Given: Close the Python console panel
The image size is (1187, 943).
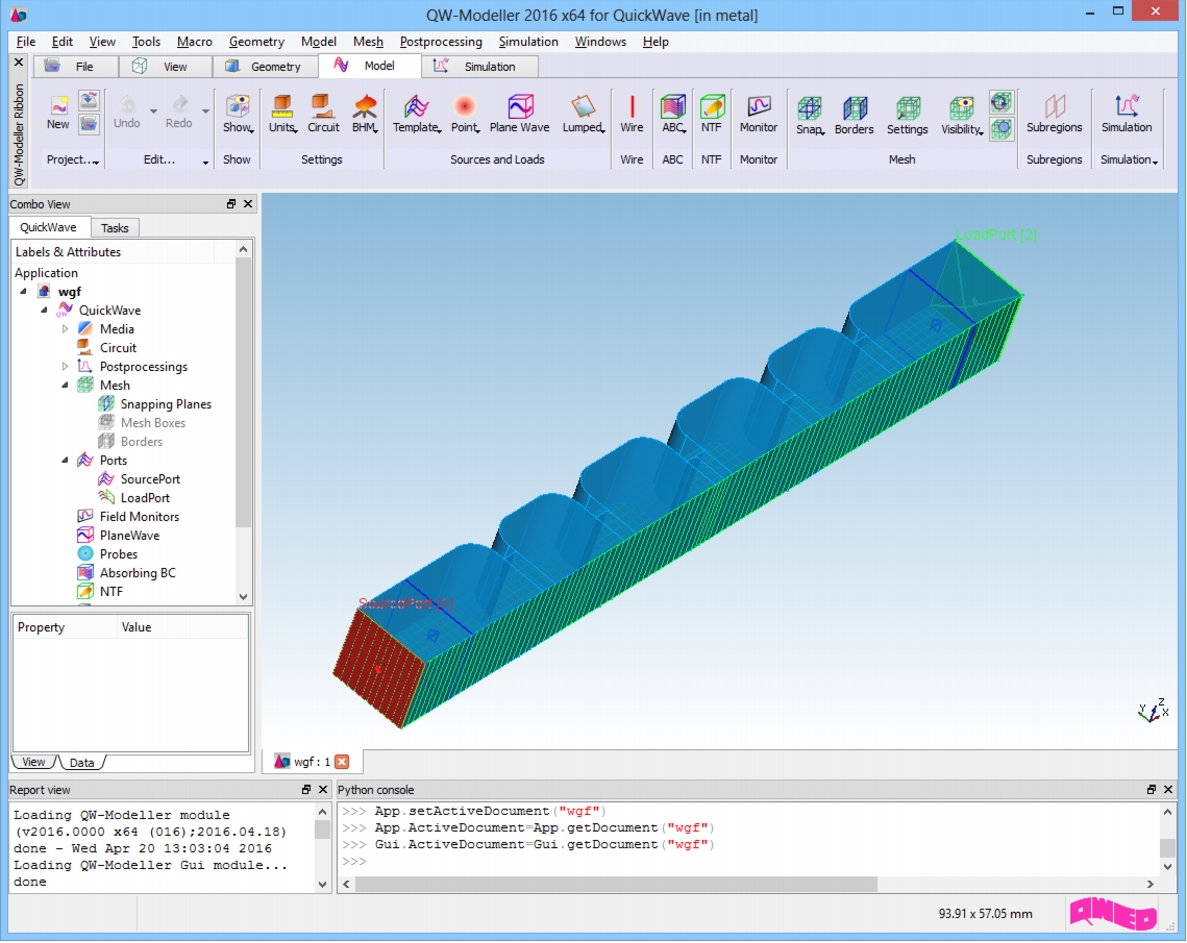Looking at the screenshot, I should click(x=1168, y=789).
